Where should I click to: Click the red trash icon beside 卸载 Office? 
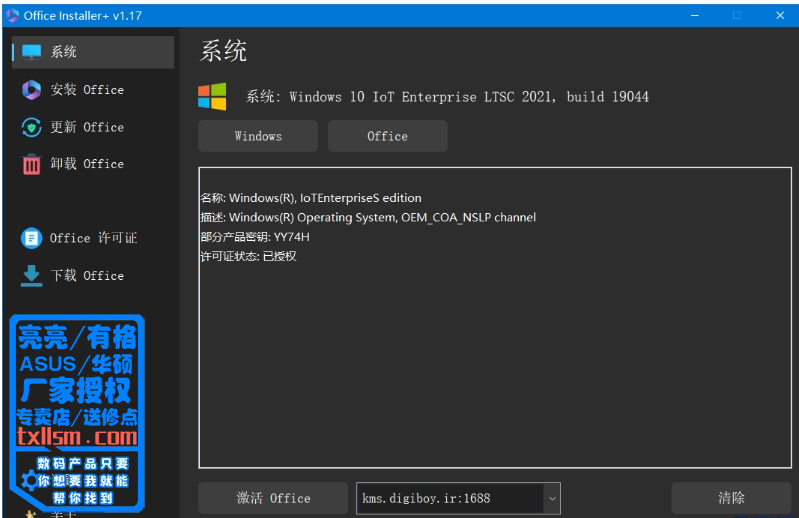[32, 164]
